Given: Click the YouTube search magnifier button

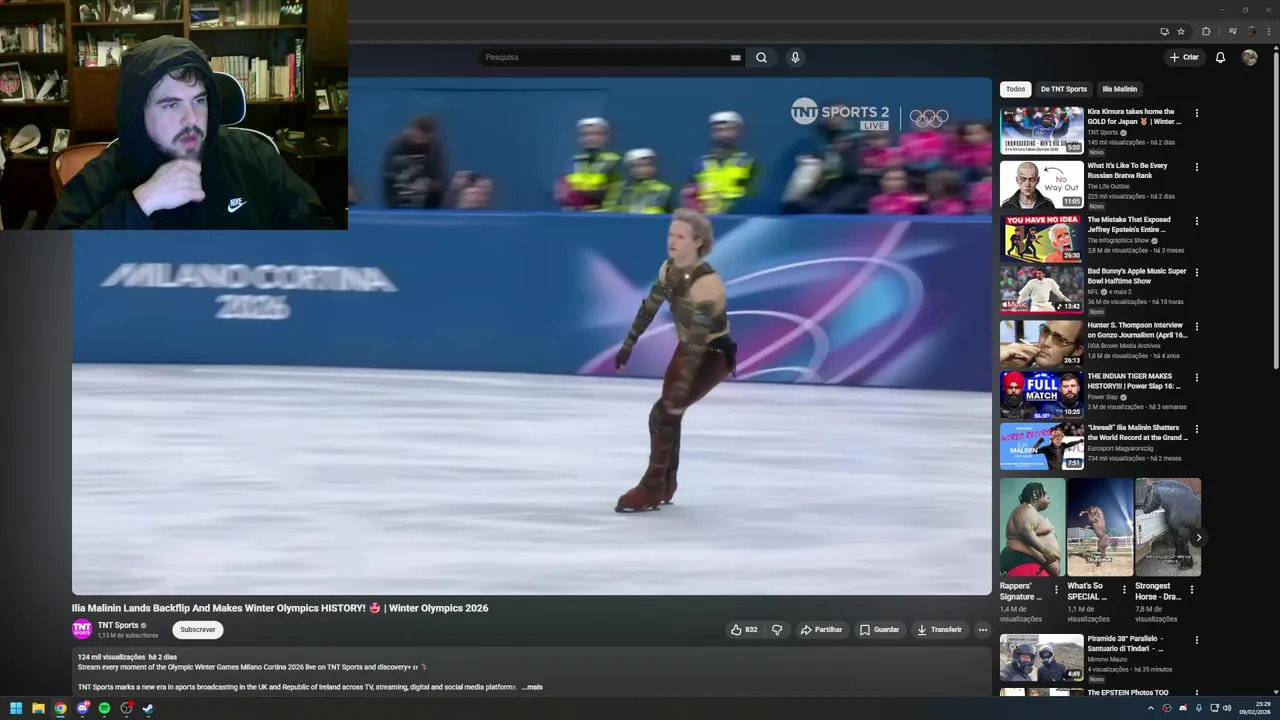Looking at the screenshot, I should pyautogui.click(x=761, y=57).
